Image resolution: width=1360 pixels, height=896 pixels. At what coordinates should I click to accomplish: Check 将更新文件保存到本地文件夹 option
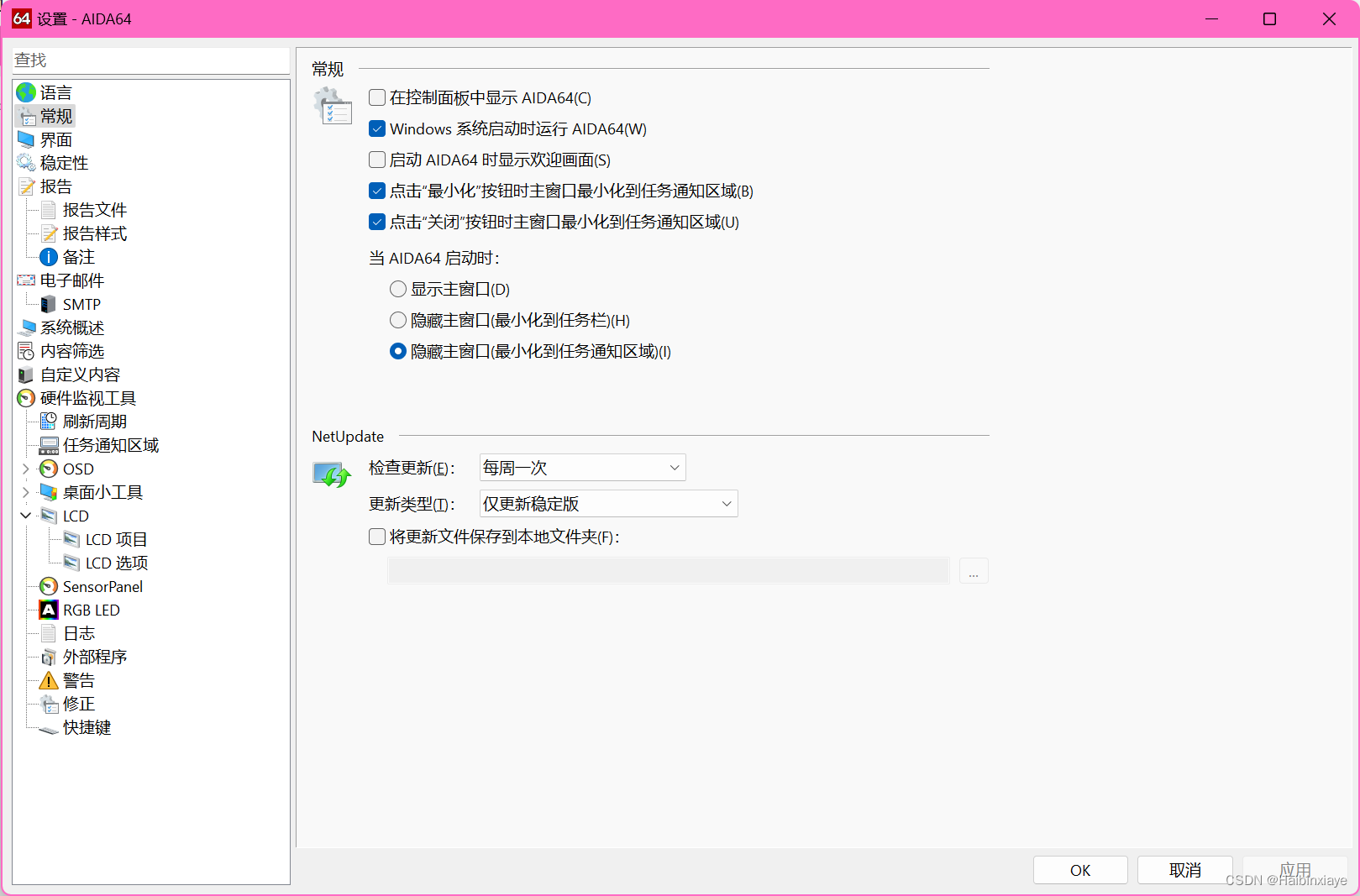(x=376, y=536)
